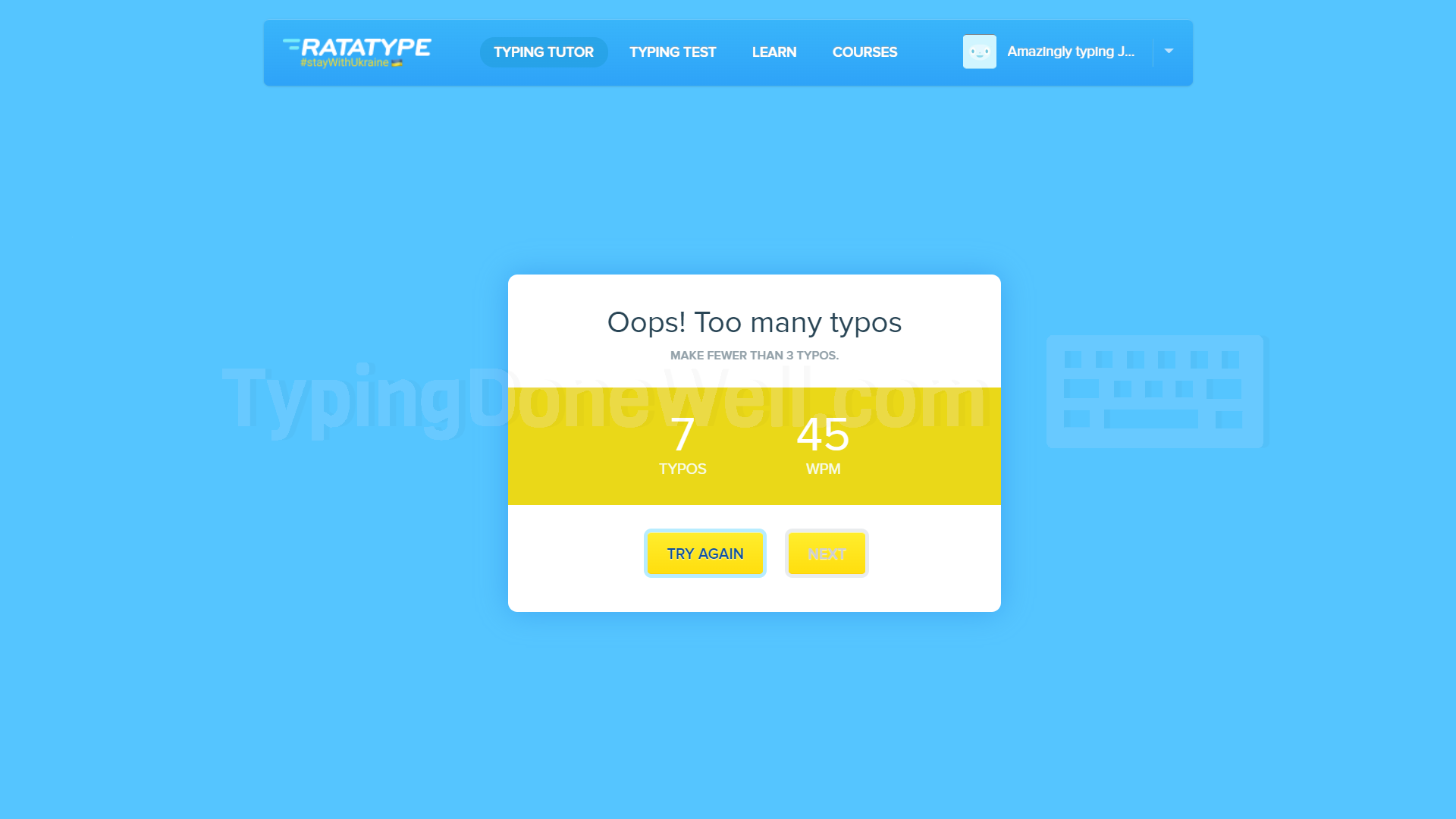Click the Oops! Too many typos heading
1456x819 pixels.
[x=754, y=322]
